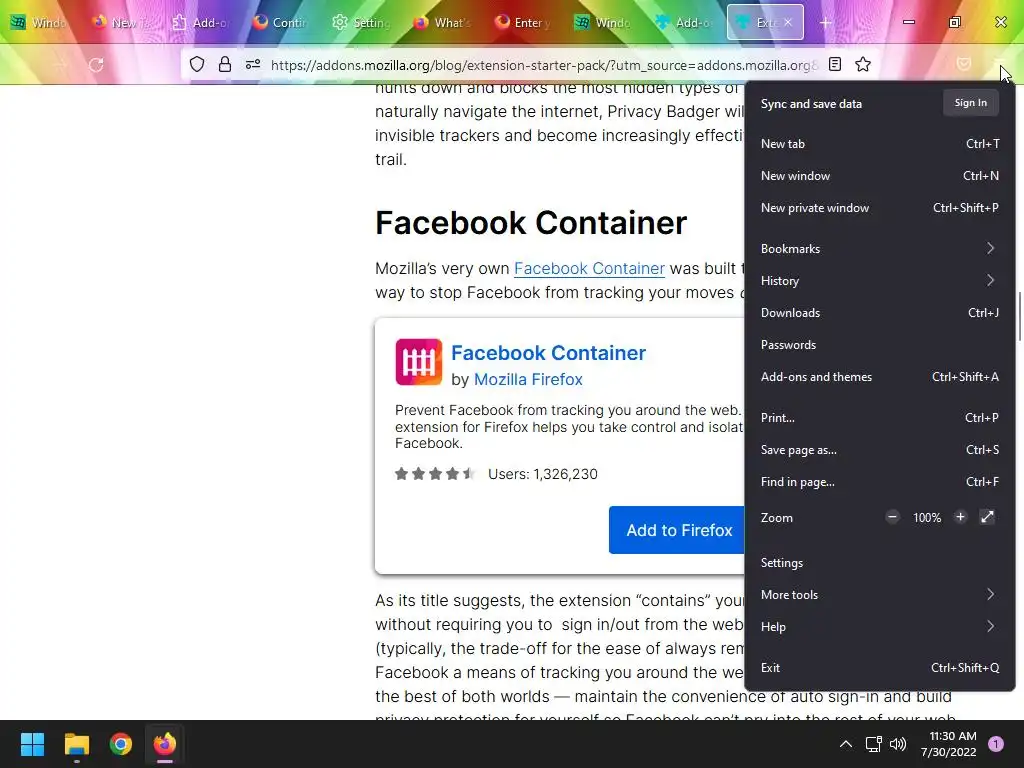This screenshot has width=1024, height=768.
Task: Bookmark this page with the star icon
Action: (863, 64)
